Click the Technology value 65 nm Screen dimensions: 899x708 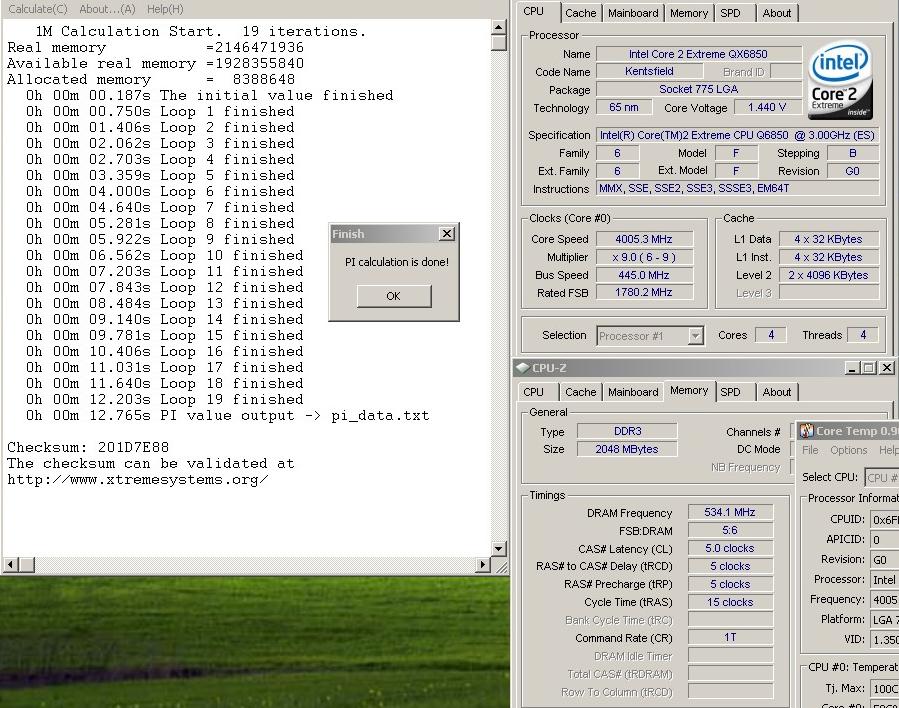tap(624, 107)
